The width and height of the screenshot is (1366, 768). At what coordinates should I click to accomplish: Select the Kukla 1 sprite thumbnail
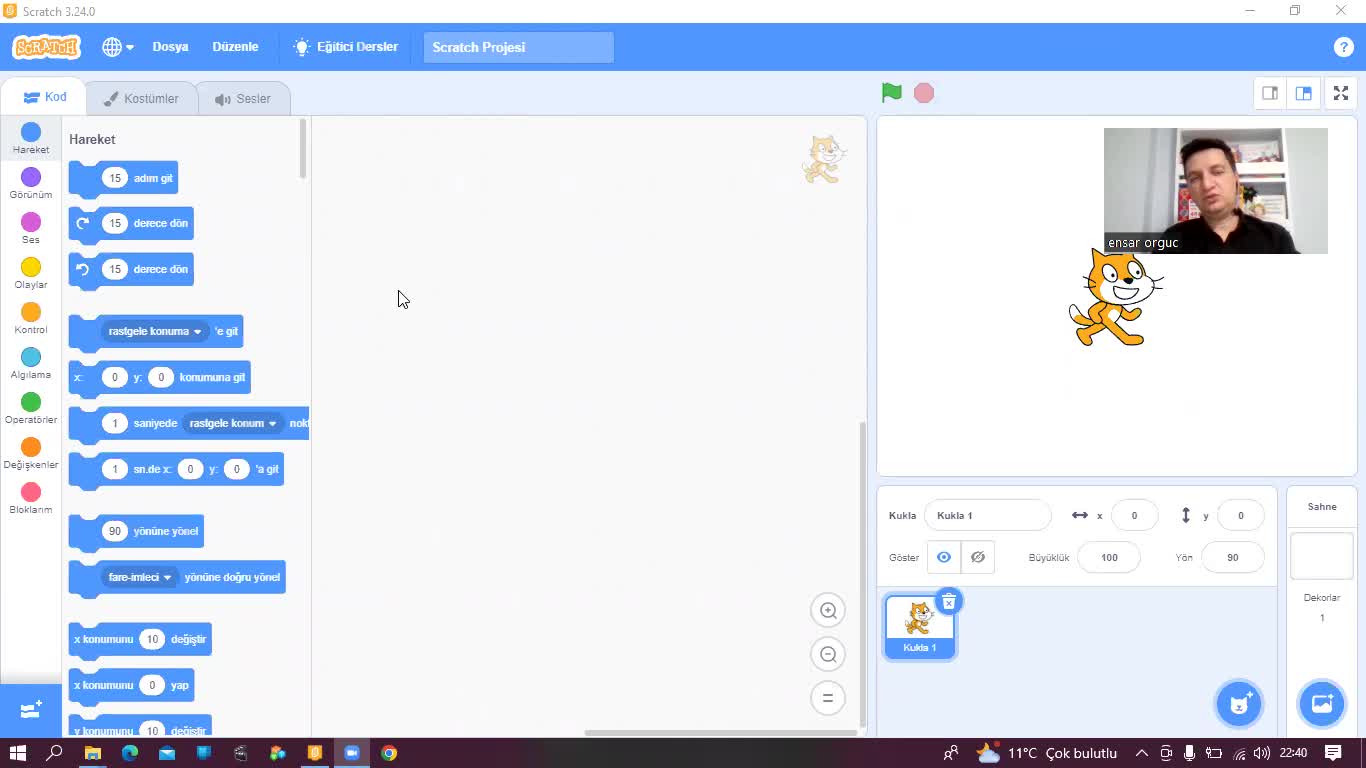(x=920, y=628)
